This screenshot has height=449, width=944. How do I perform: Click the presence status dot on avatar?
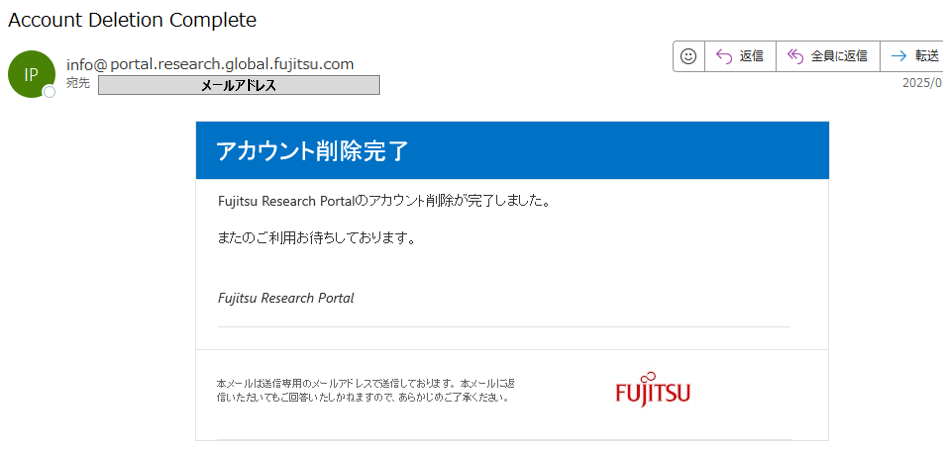49,91
